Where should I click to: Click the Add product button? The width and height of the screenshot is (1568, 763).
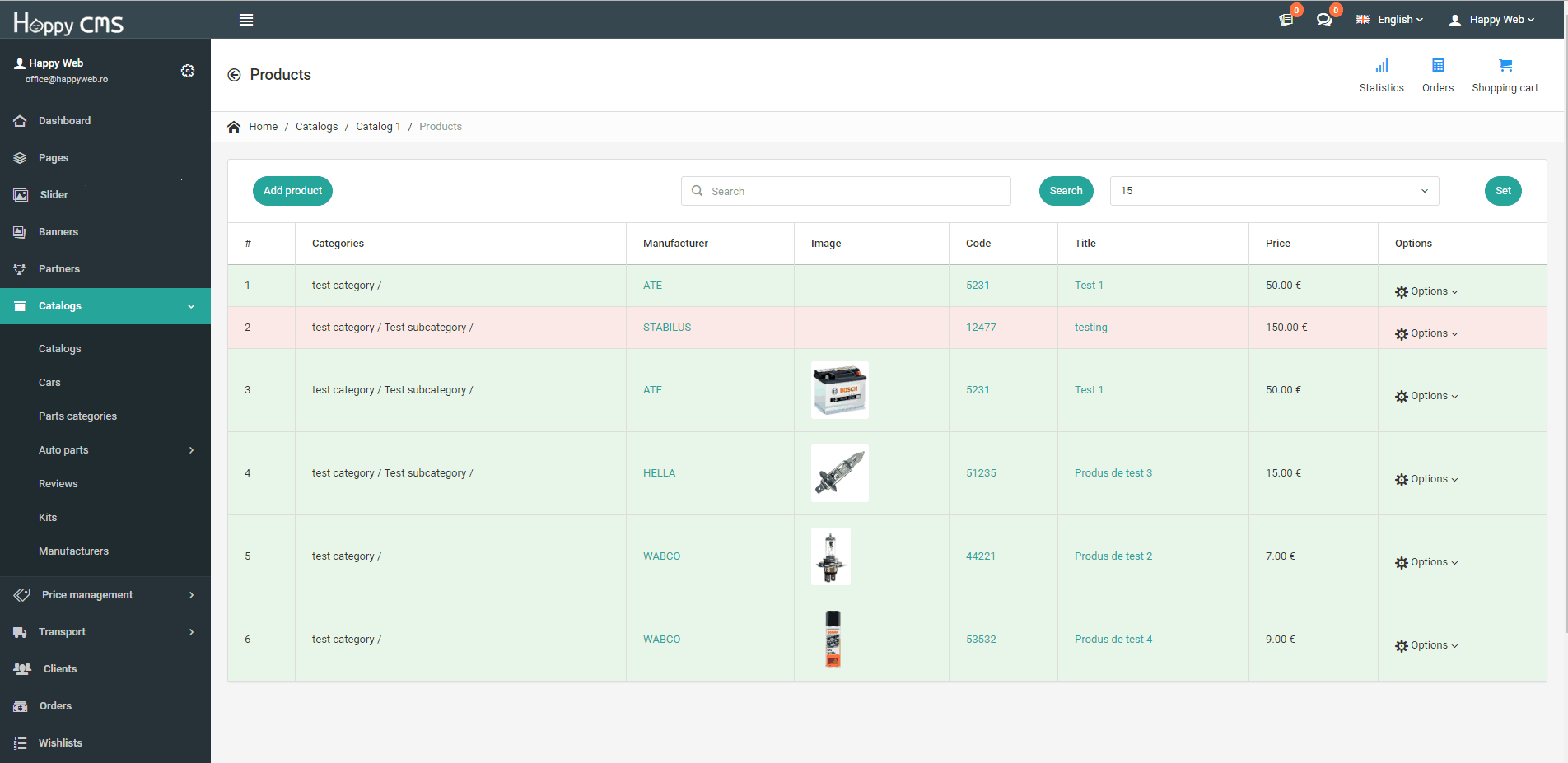coord(292,191)
